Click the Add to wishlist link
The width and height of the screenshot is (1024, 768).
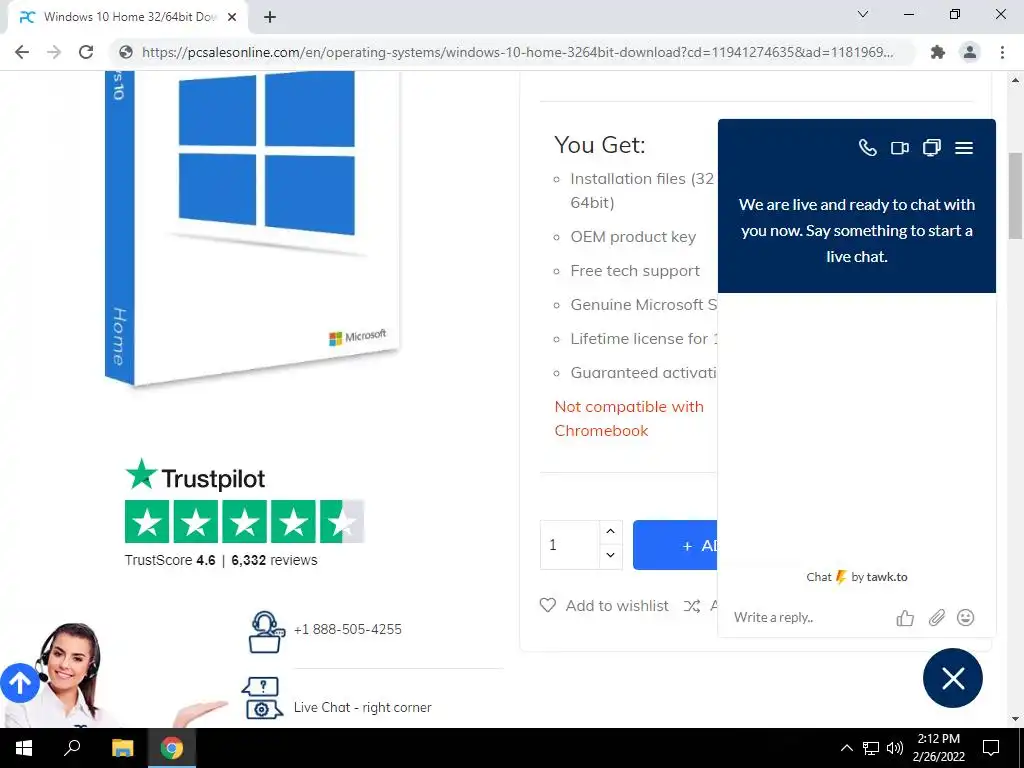click(x=616, y=606)
